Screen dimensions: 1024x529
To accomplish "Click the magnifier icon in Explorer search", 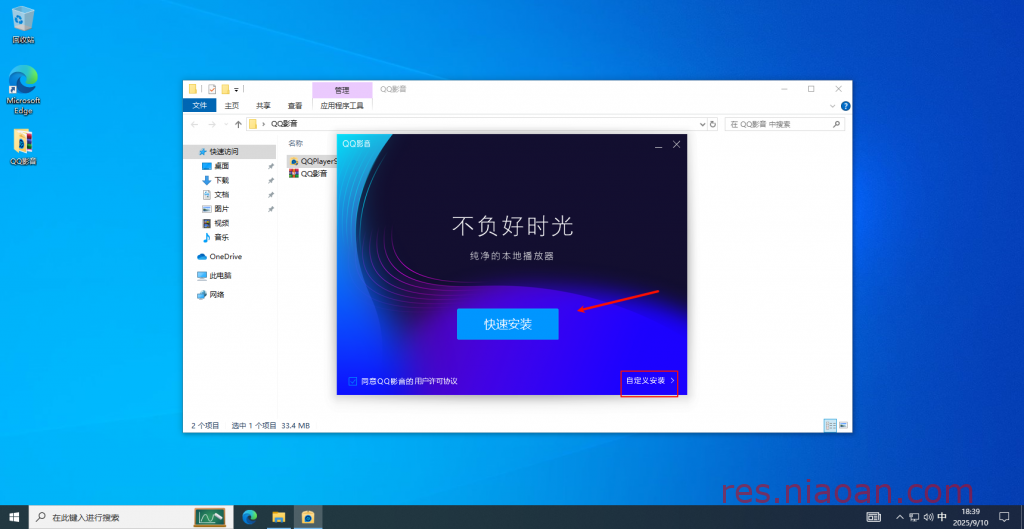I will coord(836,124).
